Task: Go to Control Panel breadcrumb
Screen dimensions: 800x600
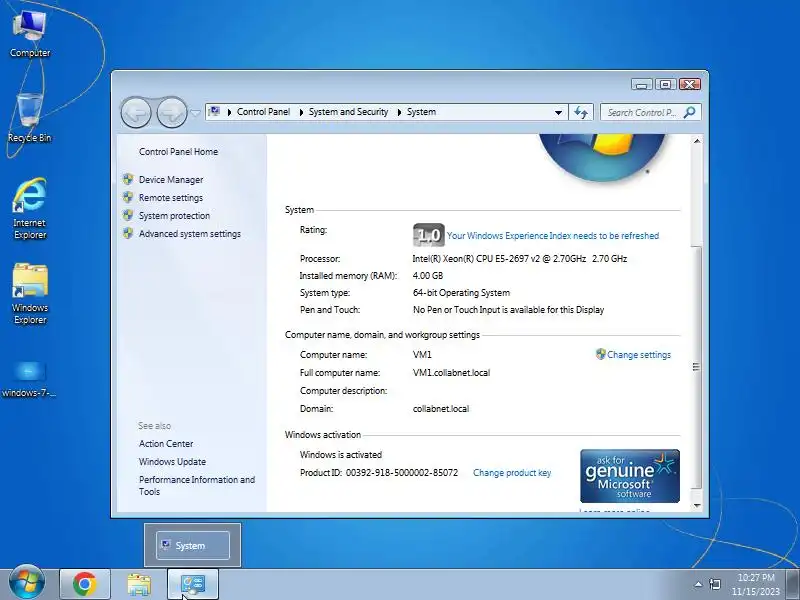Action: 263,112
